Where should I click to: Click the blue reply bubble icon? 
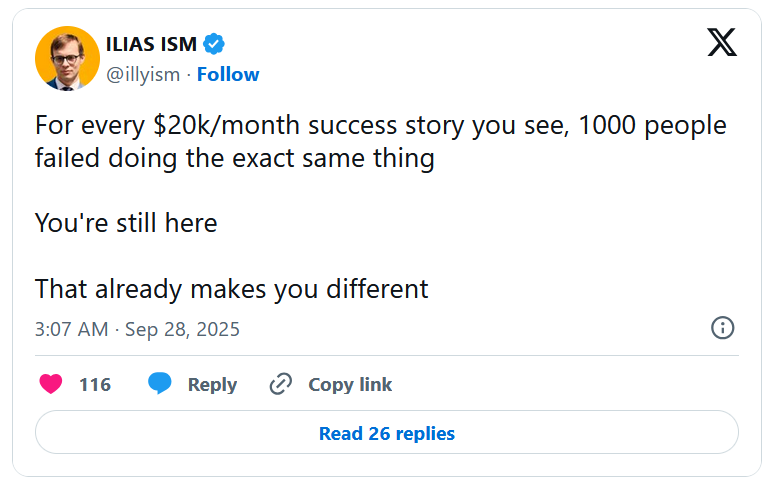point(160,384)
